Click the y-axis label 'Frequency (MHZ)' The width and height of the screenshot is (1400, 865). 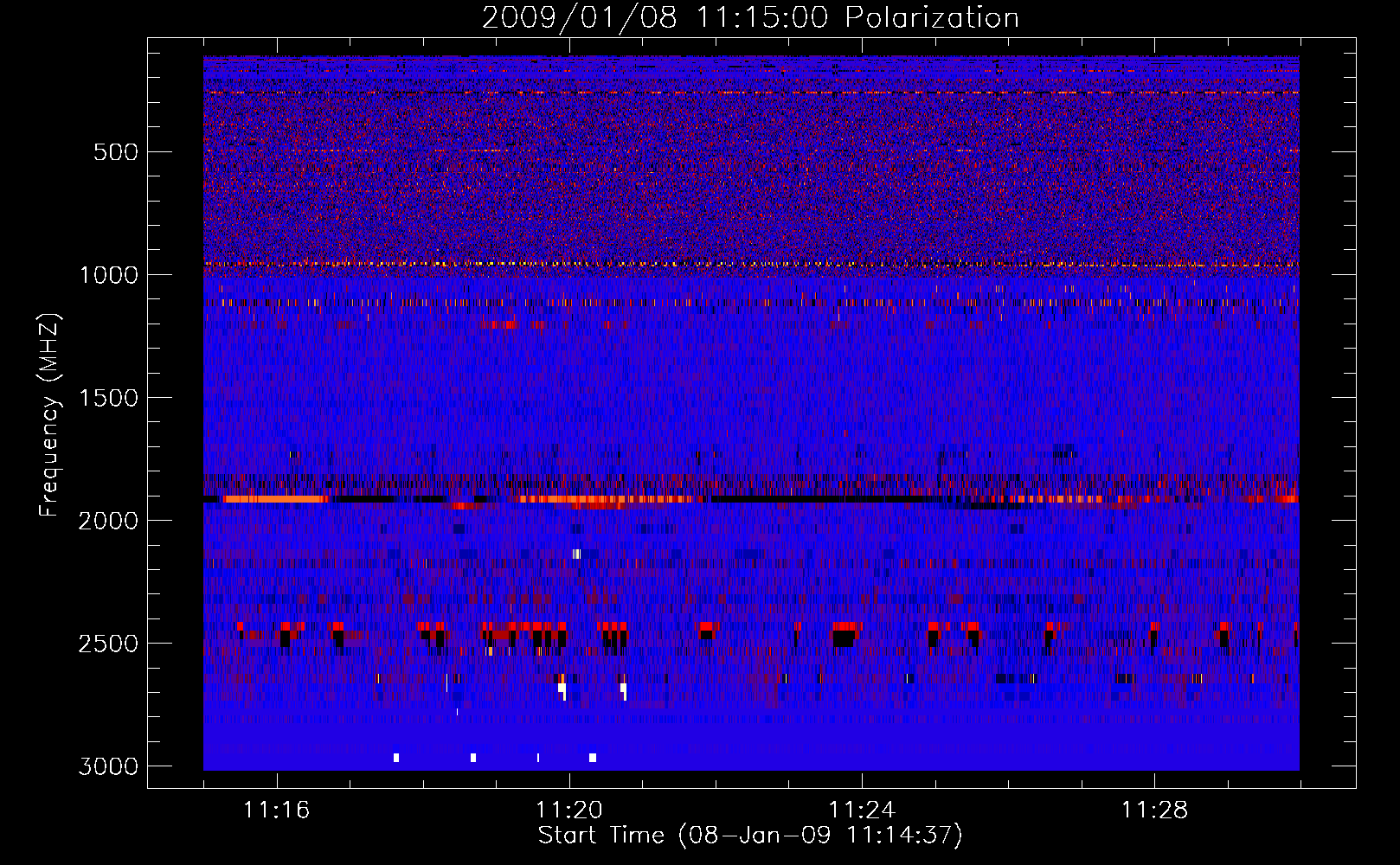pyautogui.click(x=49, y=415)
